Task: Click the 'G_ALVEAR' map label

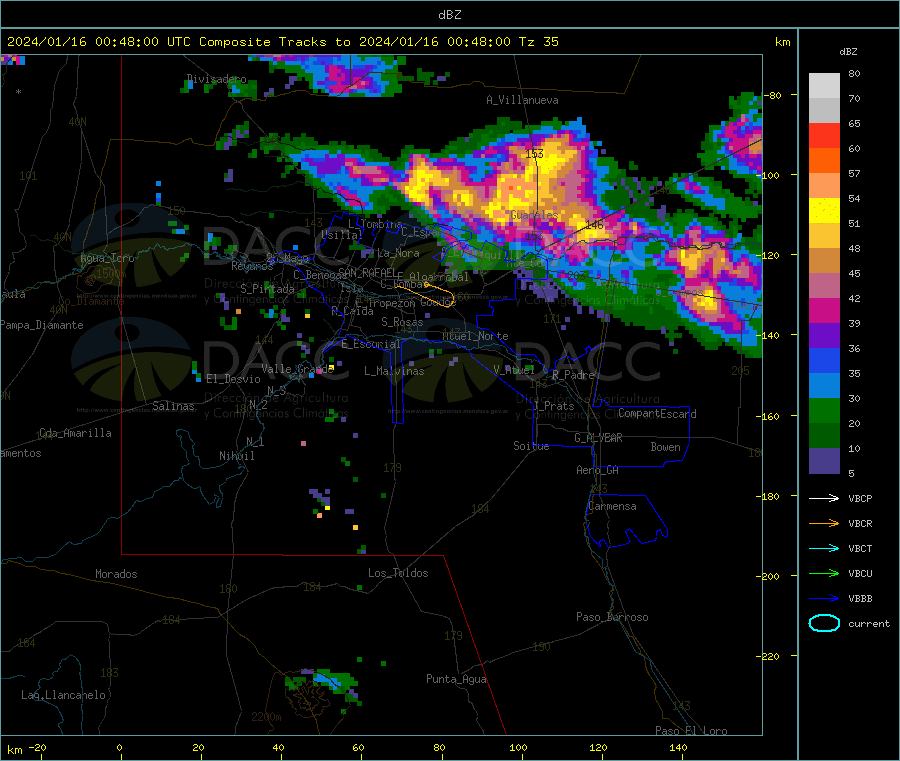Action: pos(598,438)
